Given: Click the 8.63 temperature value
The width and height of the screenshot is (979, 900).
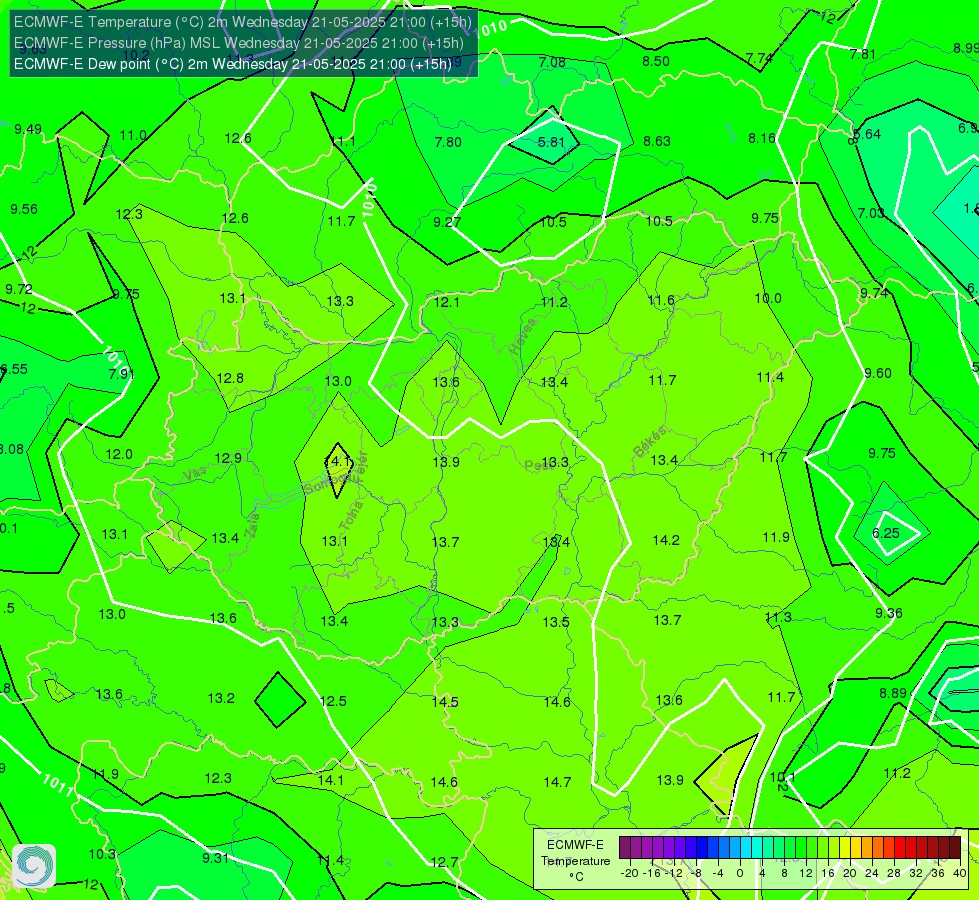Looking at the screenshot, I should [657, 142].
